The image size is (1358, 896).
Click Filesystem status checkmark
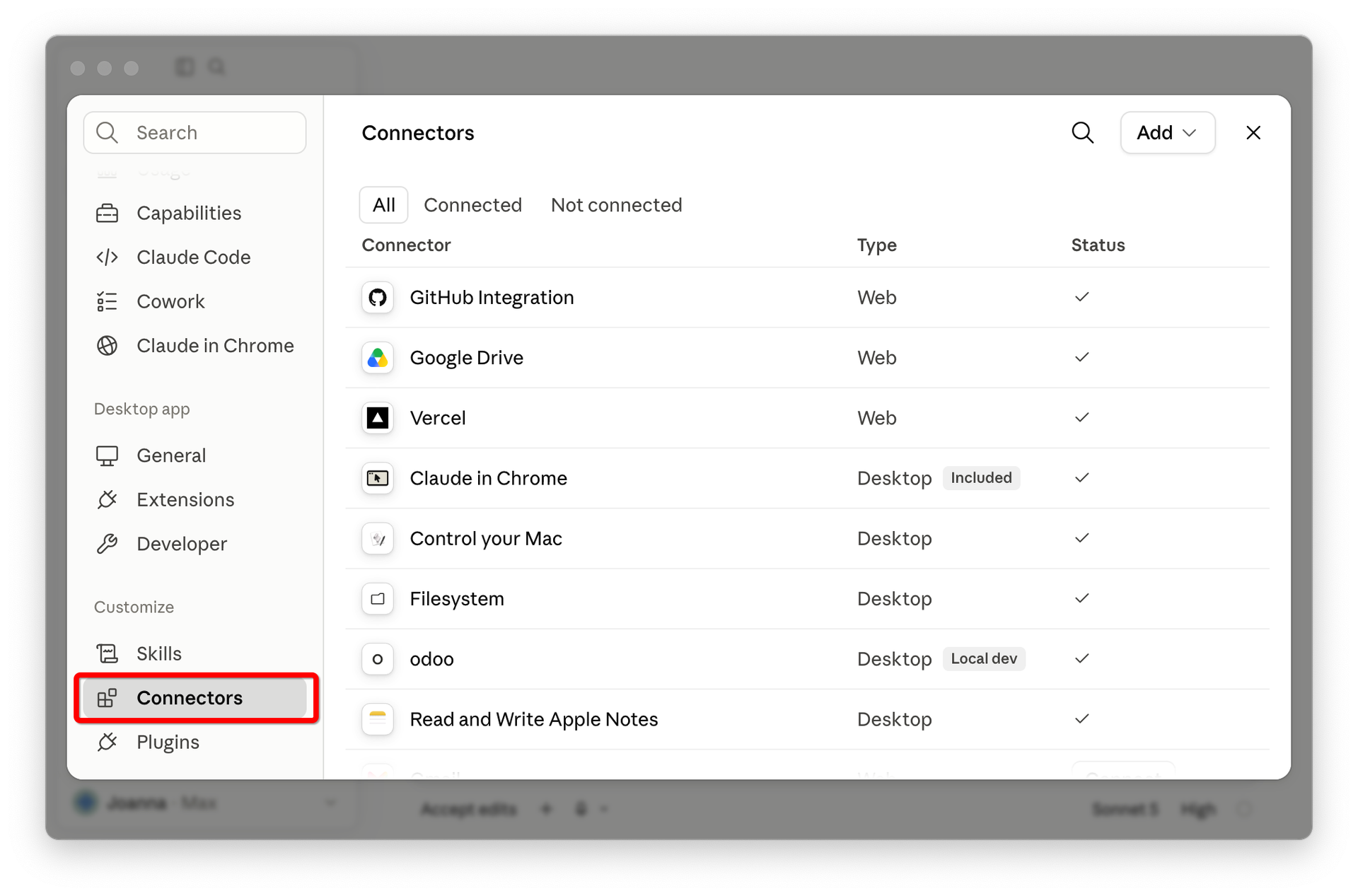1081,598
